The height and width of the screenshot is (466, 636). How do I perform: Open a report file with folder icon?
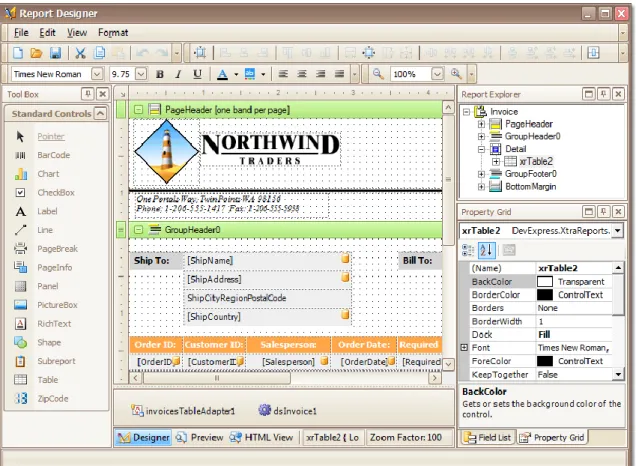tap(36, 53)
